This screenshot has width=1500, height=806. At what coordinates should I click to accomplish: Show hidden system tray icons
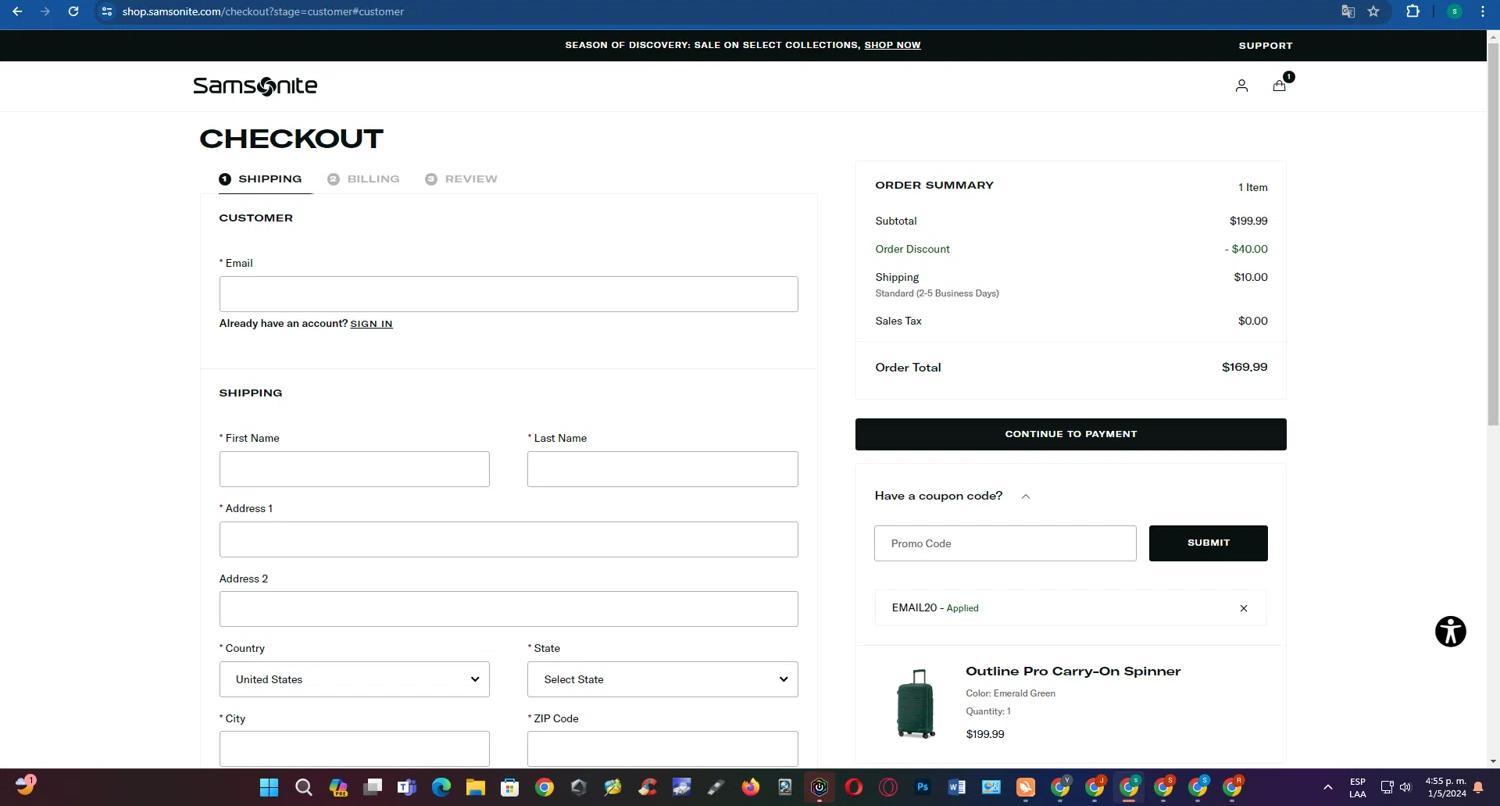(1328, 787)
